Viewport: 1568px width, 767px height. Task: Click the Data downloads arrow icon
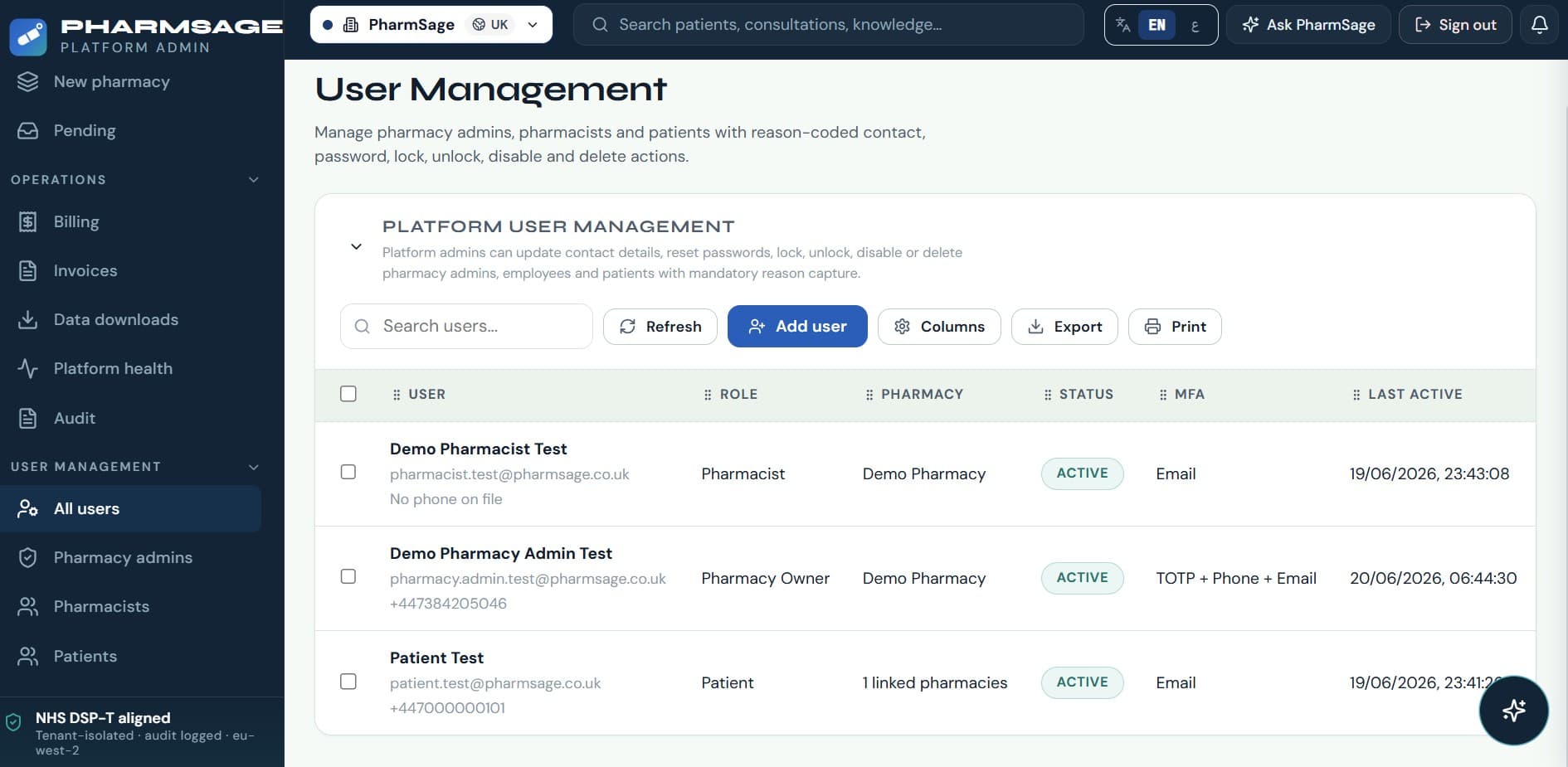coord(28,319)
